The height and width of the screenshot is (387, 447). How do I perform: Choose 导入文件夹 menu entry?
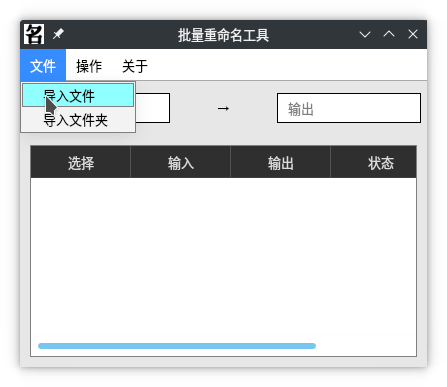click(78, 120)
